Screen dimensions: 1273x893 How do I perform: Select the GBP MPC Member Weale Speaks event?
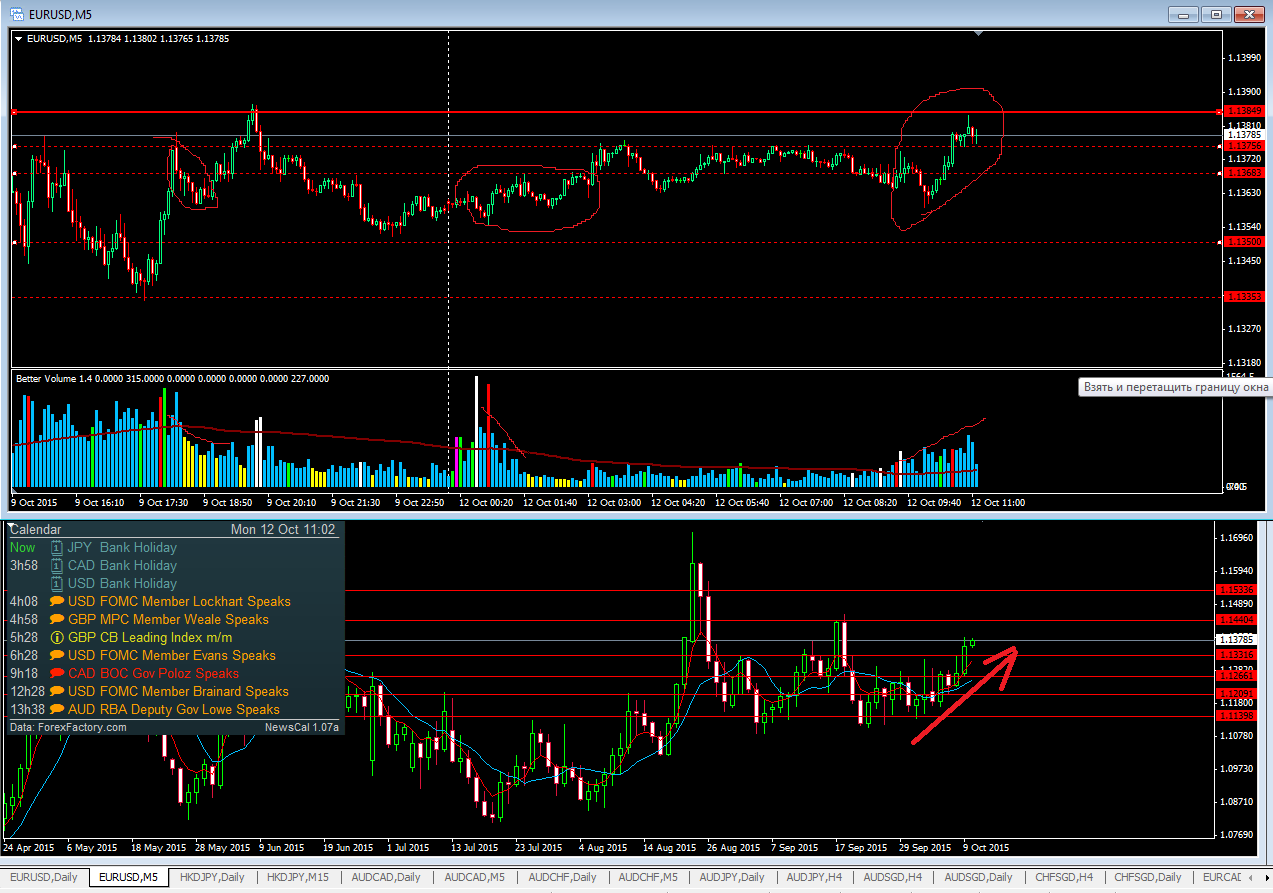click(x=168, y=620)
